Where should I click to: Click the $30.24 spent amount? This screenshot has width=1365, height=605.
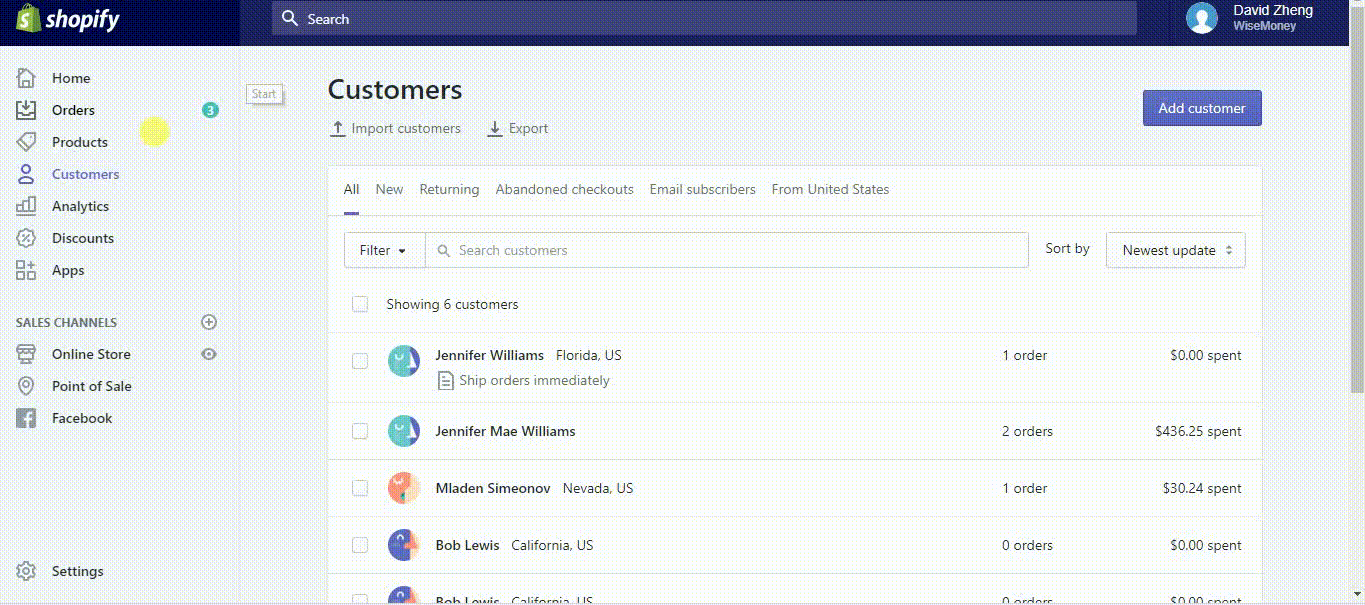click(1202, 488)
